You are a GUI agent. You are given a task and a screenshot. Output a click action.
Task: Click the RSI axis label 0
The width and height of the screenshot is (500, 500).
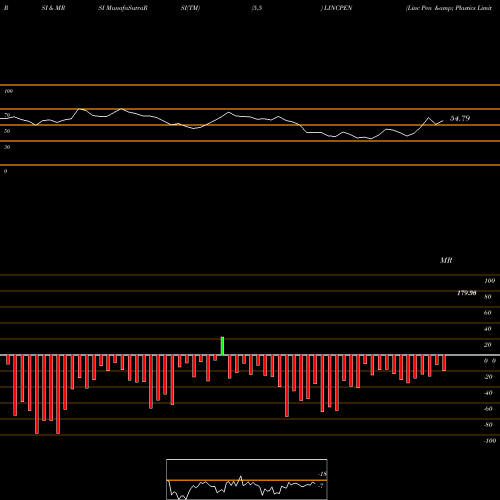point(5,171)
